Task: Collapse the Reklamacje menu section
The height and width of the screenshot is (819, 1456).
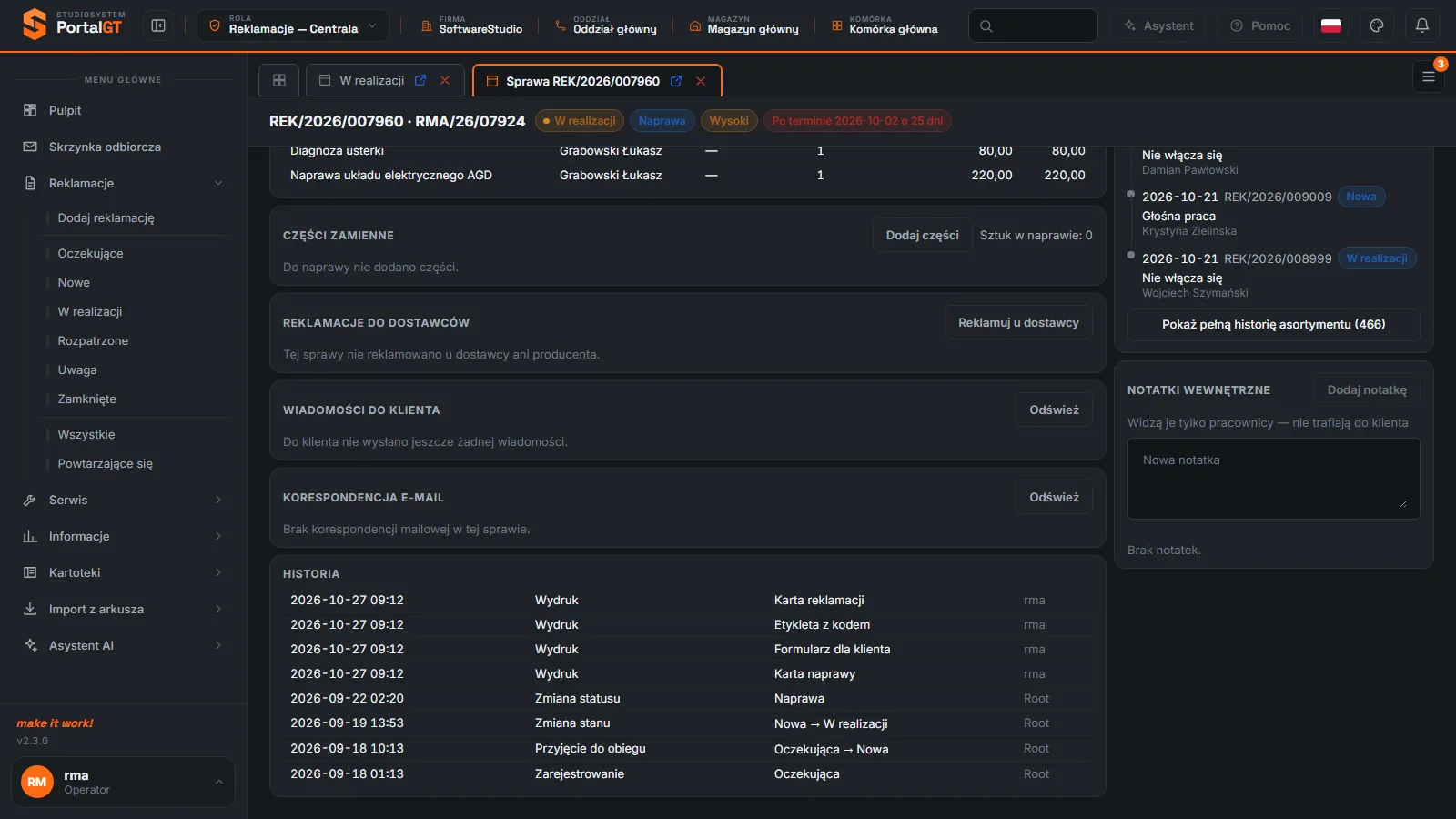Action: (123, 183)
